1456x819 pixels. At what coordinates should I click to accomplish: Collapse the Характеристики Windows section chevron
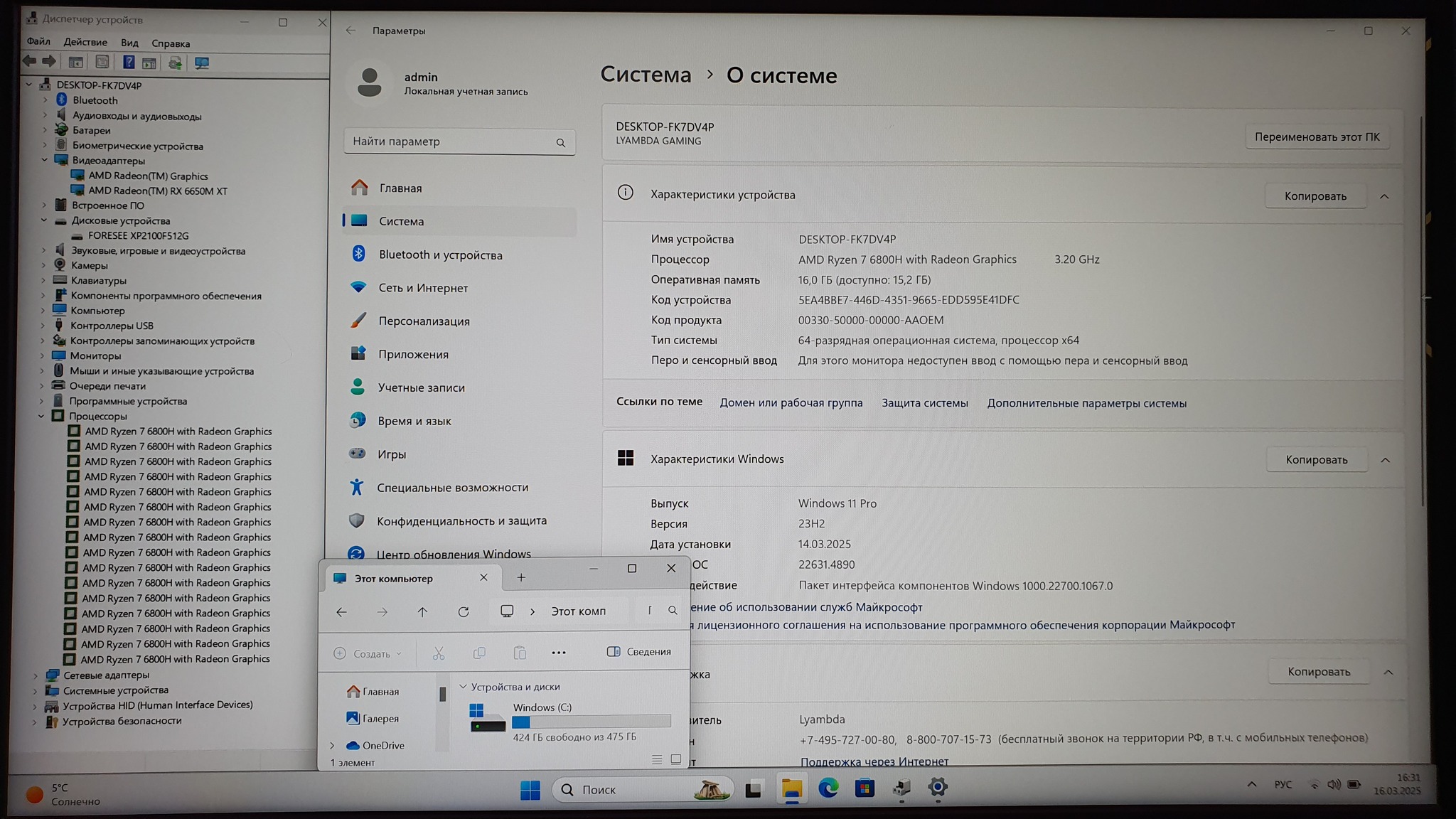(1385, 460)
